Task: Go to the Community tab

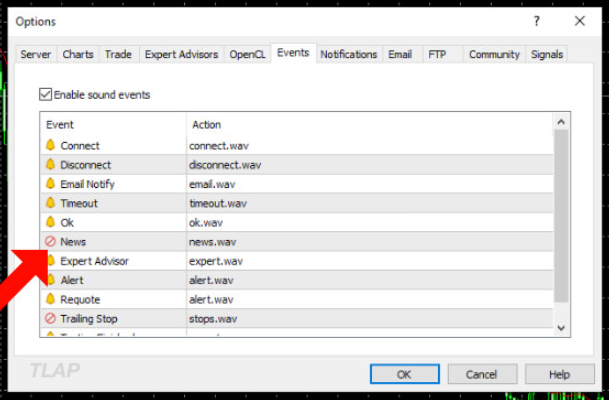Action: pos(494,54)
